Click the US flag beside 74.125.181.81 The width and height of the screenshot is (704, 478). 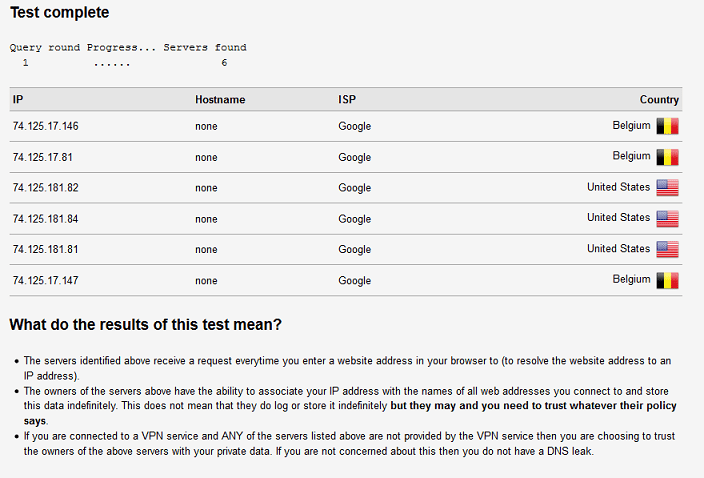667,250
